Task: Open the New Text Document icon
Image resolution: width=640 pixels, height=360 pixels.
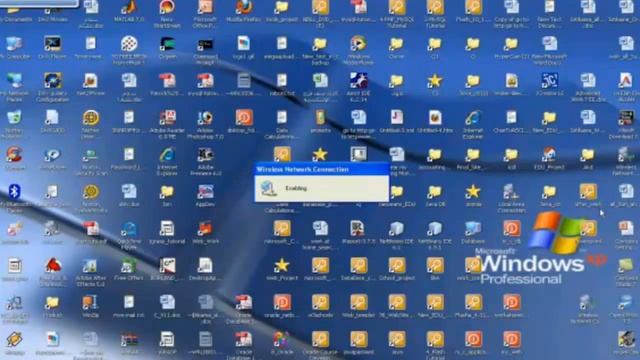Action: pyautogui.click(x=549, y=7)
